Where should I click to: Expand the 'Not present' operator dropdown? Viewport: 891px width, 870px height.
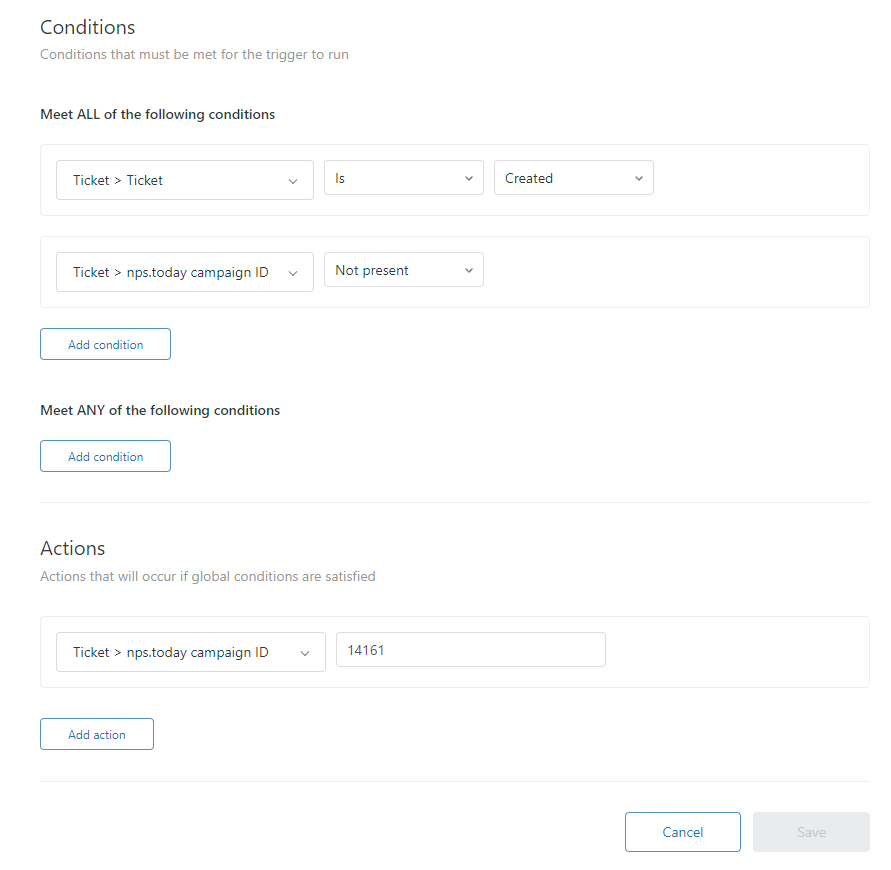403,270
